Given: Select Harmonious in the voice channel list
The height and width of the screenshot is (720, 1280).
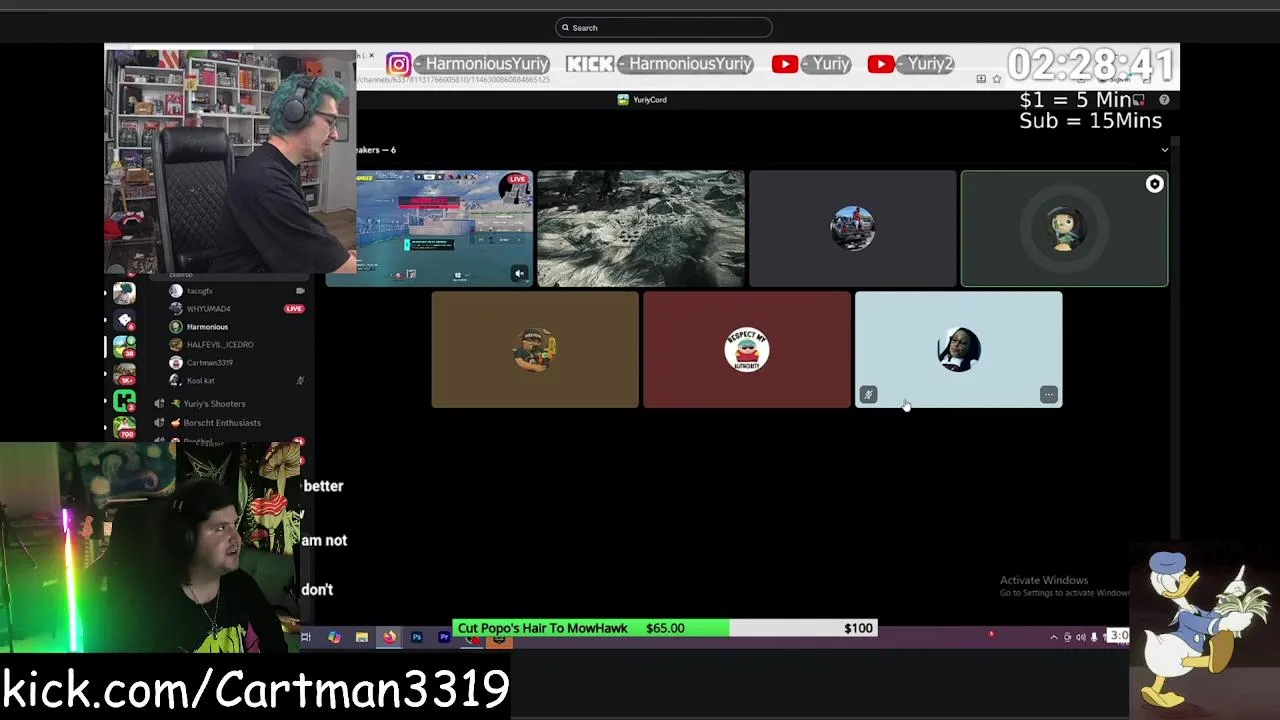Looking at the screenshot, I should tap(207, 327).
